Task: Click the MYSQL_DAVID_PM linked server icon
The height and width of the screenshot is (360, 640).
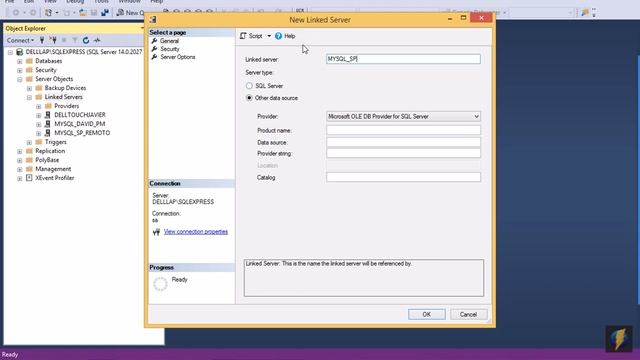Action: (x=48, y=124)
